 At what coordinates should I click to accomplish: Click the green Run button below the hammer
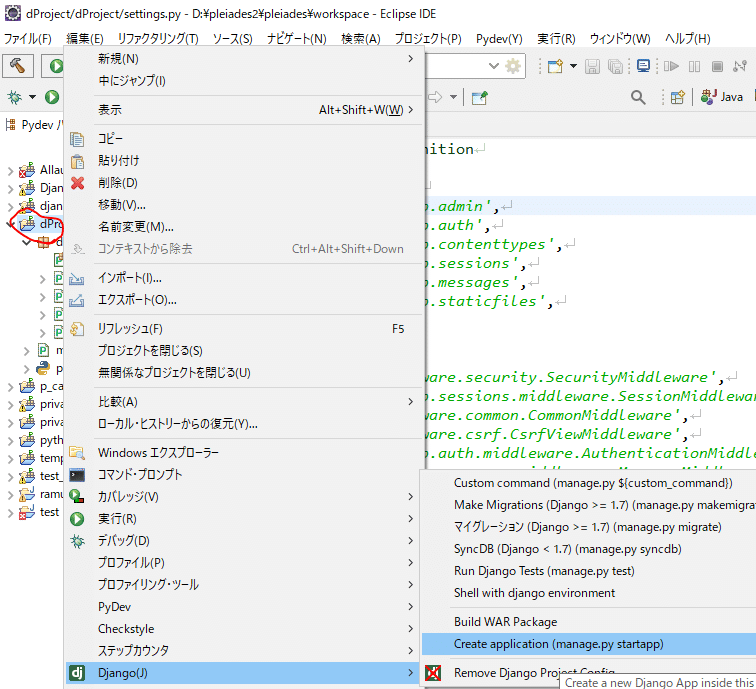click(52, 97)
